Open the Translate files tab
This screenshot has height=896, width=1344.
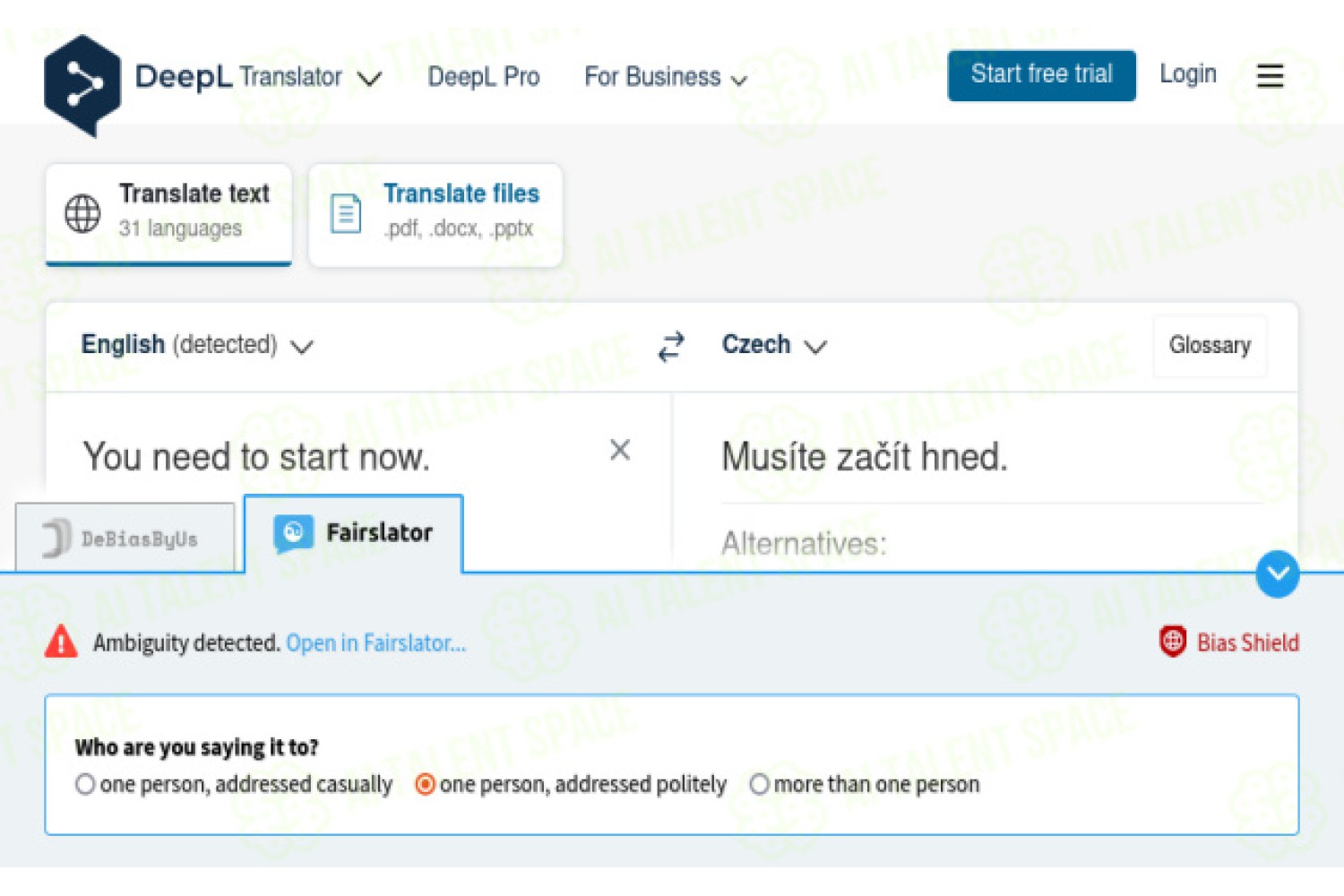pos(435,214)
